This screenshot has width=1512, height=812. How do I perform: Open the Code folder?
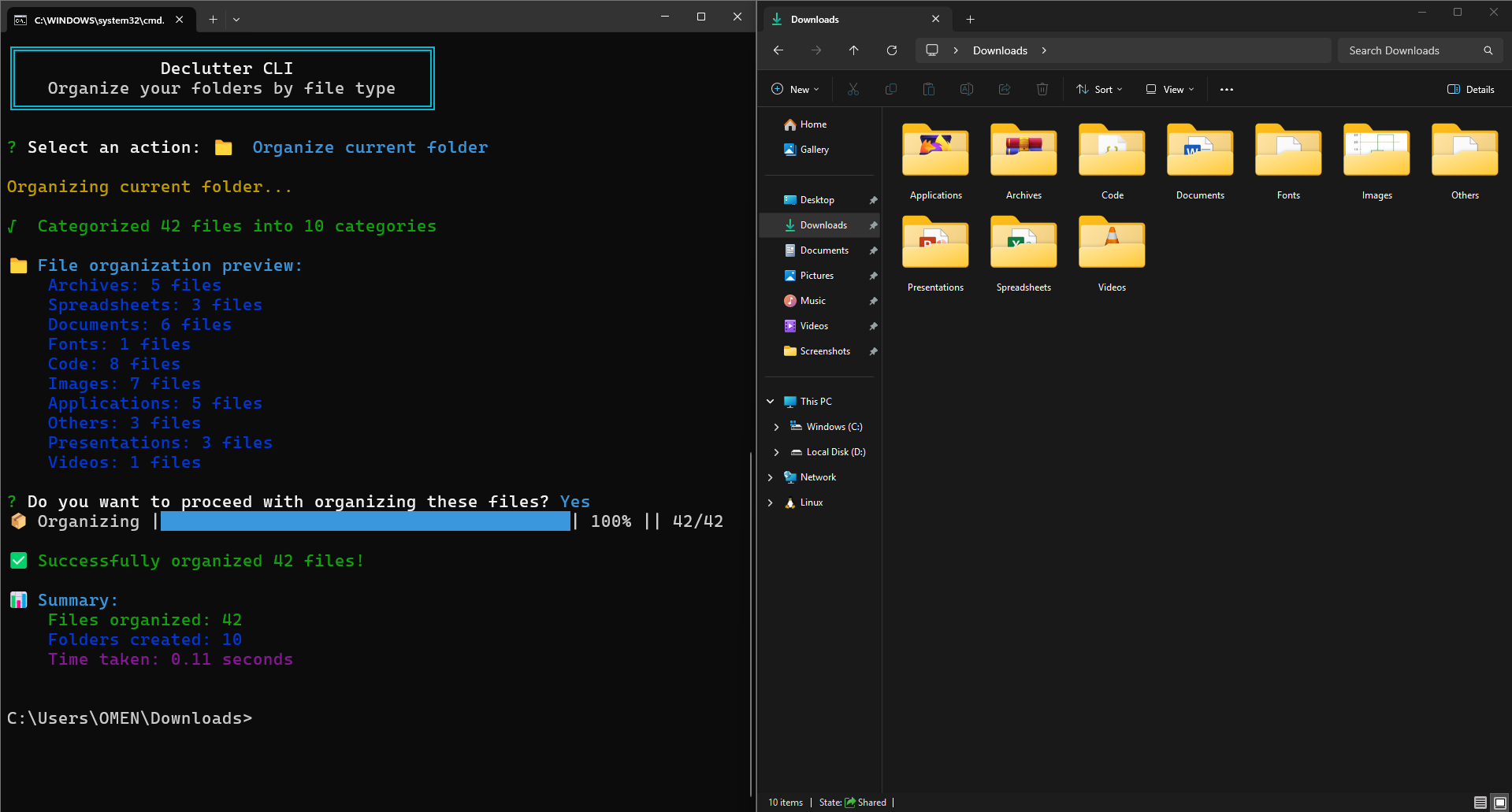pos(1112,161)
